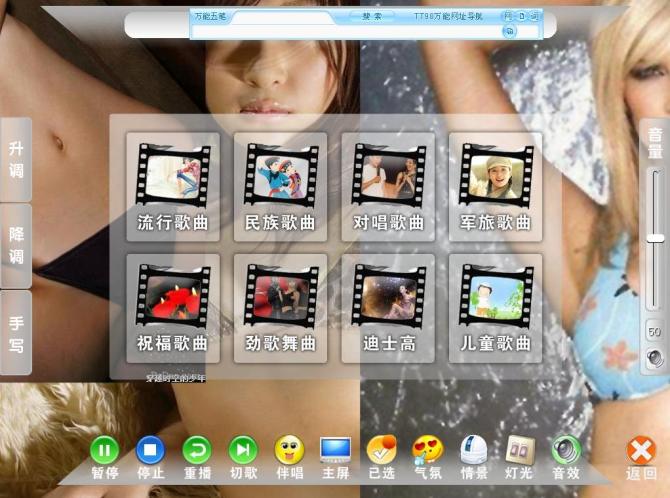Toggle the 灯光 lighting switch icon

click(x=520, y=450)
